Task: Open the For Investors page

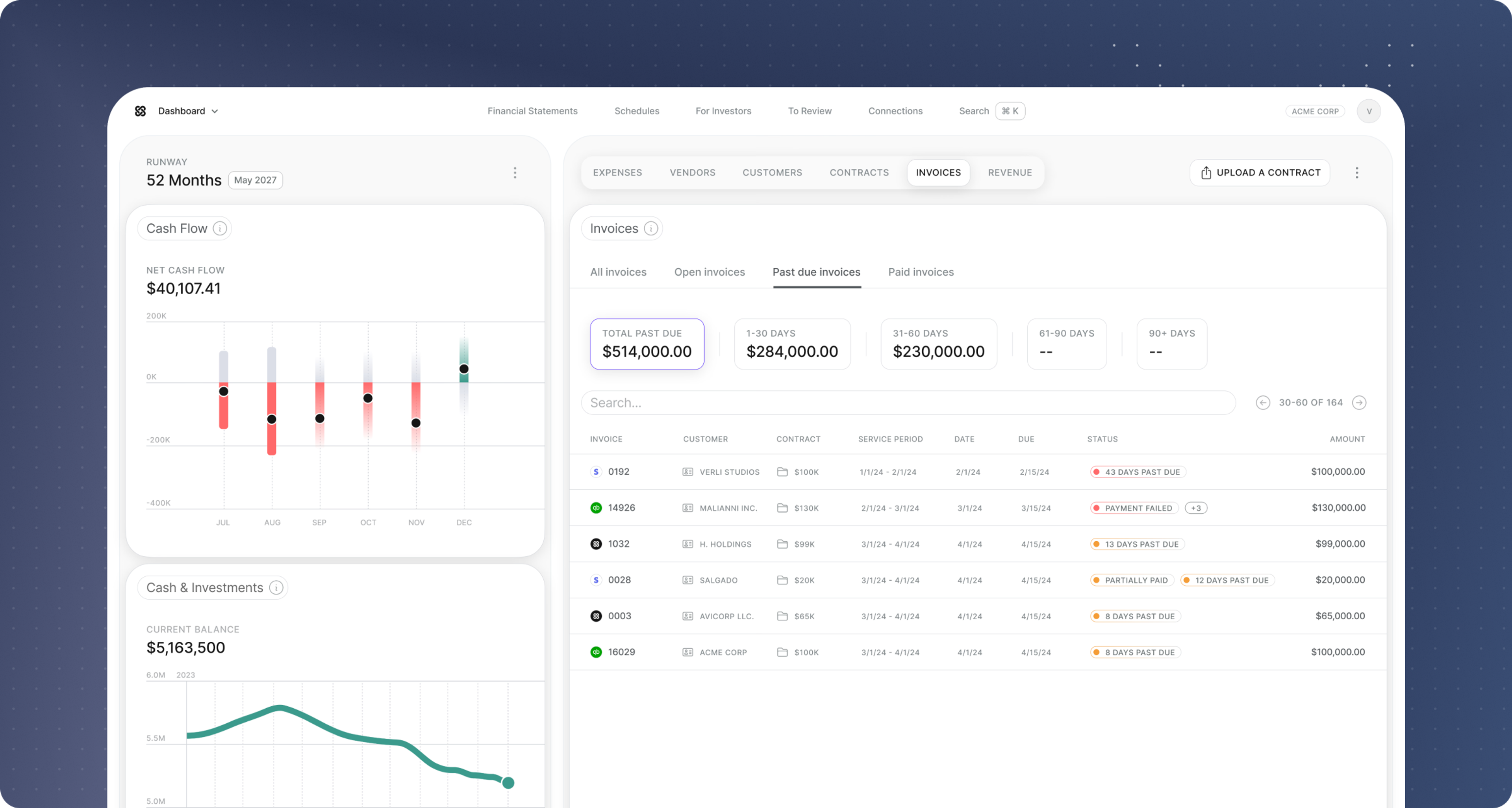Action: pyautogui.click(x=723, y=111)
